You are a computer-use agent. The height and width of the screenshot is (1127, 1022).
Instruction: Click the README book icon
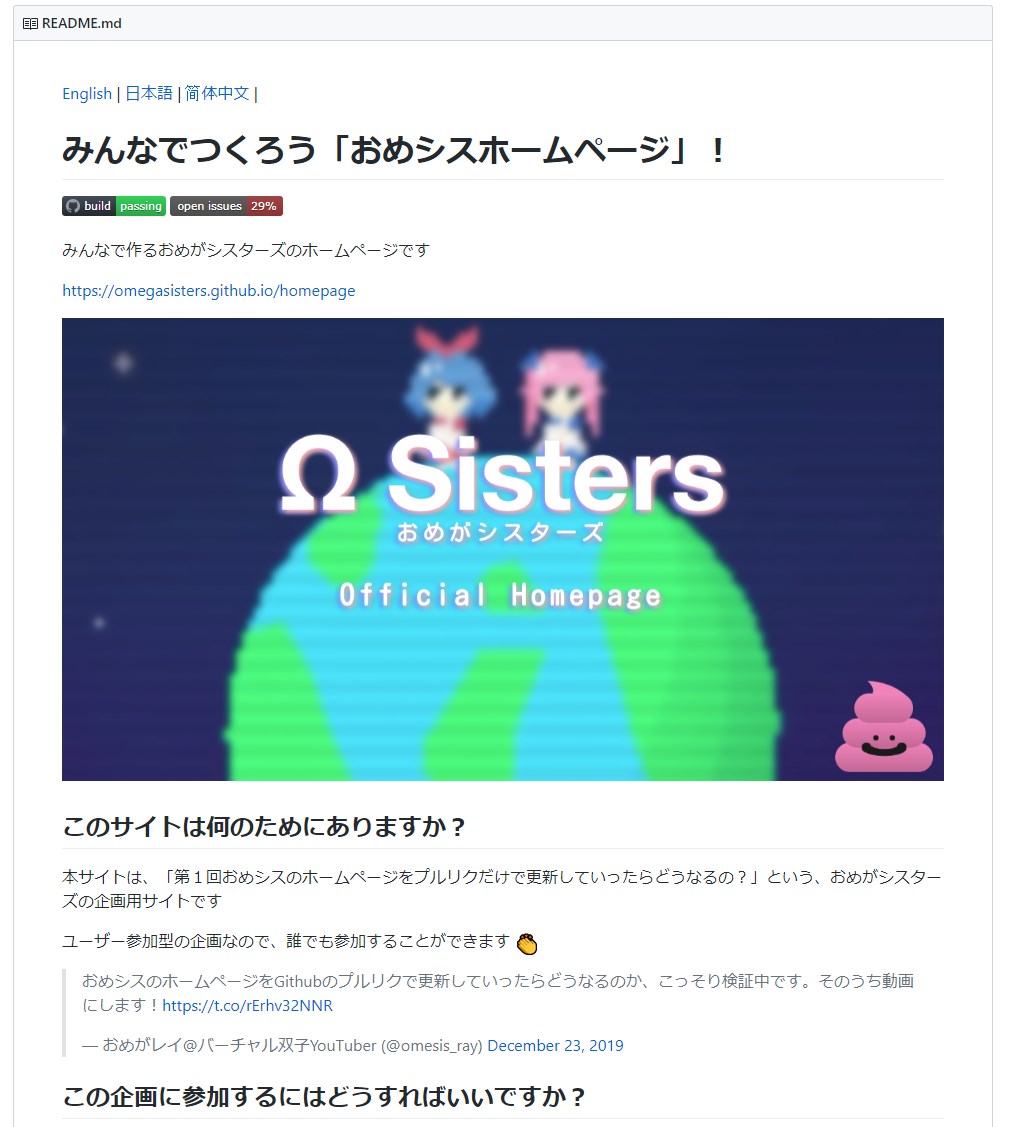30,24
